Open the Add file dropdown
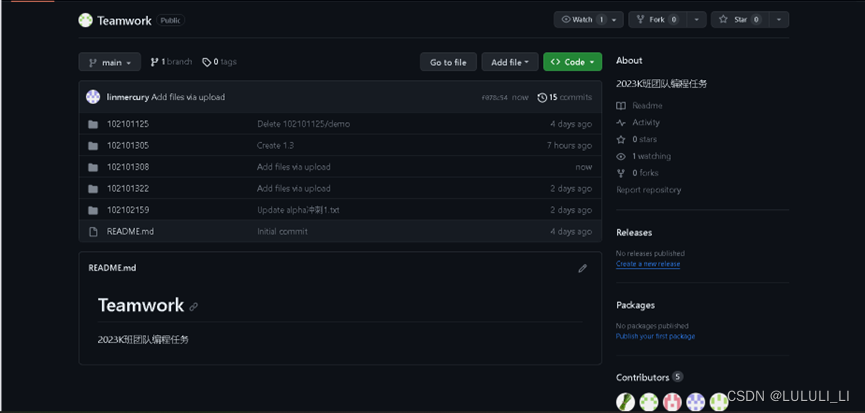Viewport: 865px width, 413px height. [x=510, y=62]
